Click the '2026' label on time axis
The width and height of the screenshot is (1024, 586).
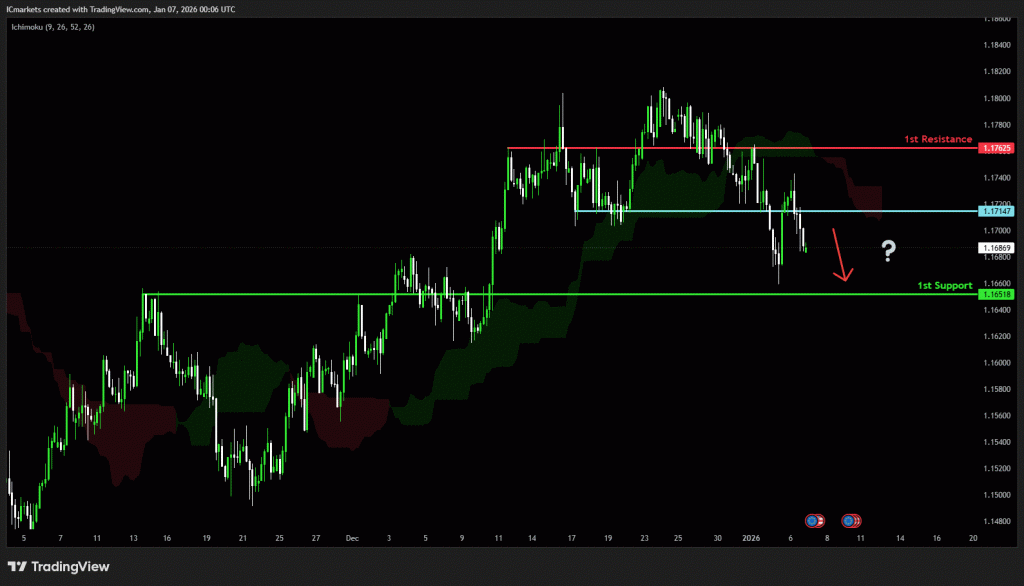(751, 537)
